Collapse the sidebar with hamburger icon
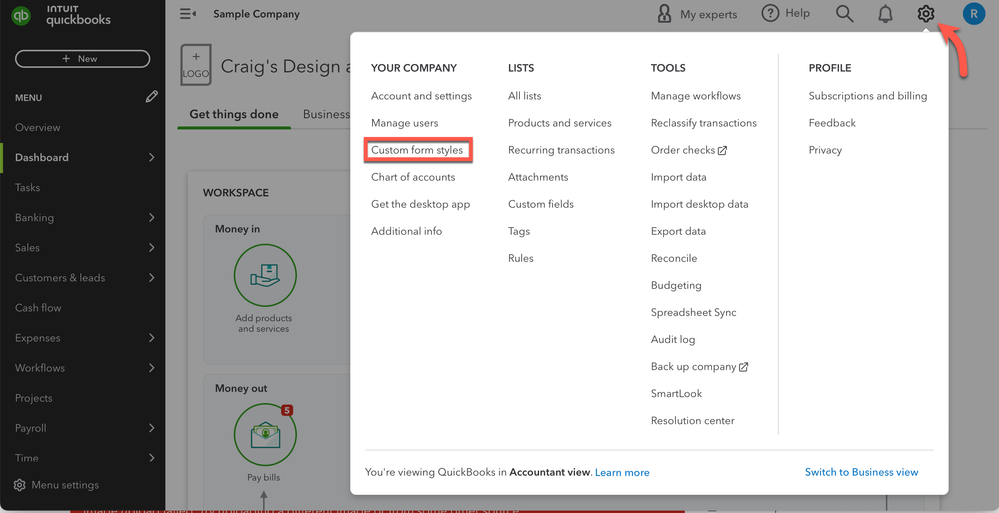999x513 pixels. coord(187,14)
